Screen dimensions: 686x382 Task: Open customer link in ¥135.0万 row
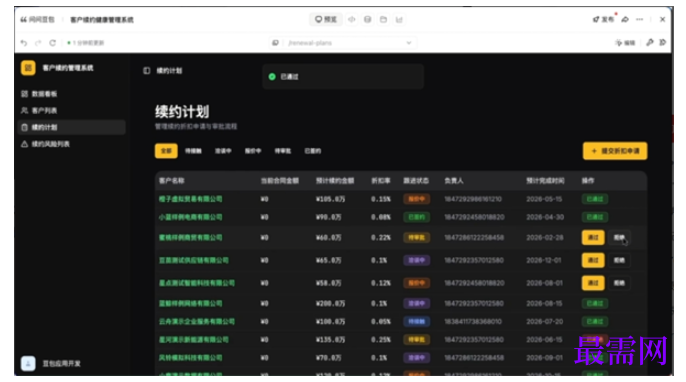pyautogui.click(x=193, y=340)
